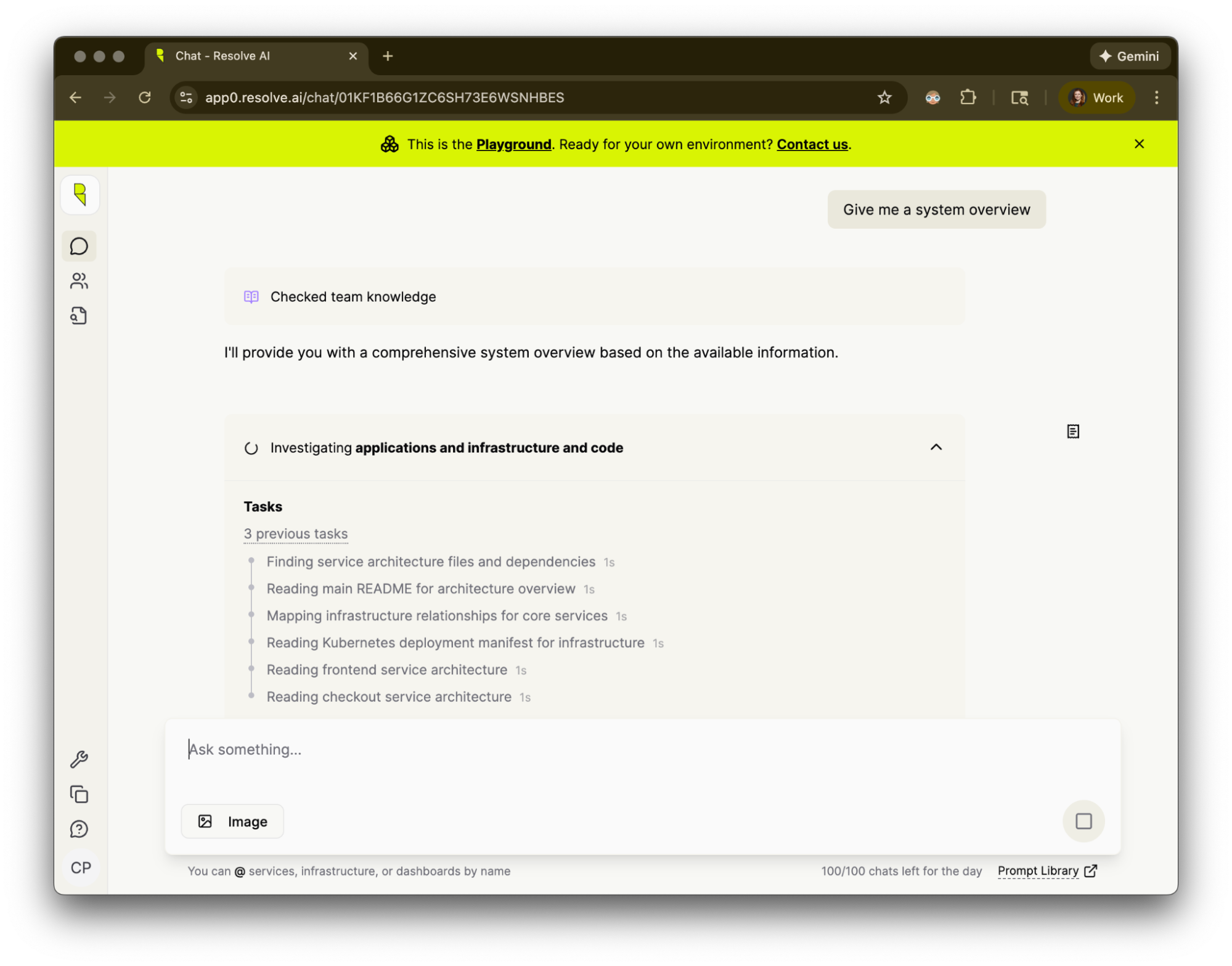The height and width of the screenshot is (966, 1232).
Task: Follow the Contact us link
Action: [812, 144]
